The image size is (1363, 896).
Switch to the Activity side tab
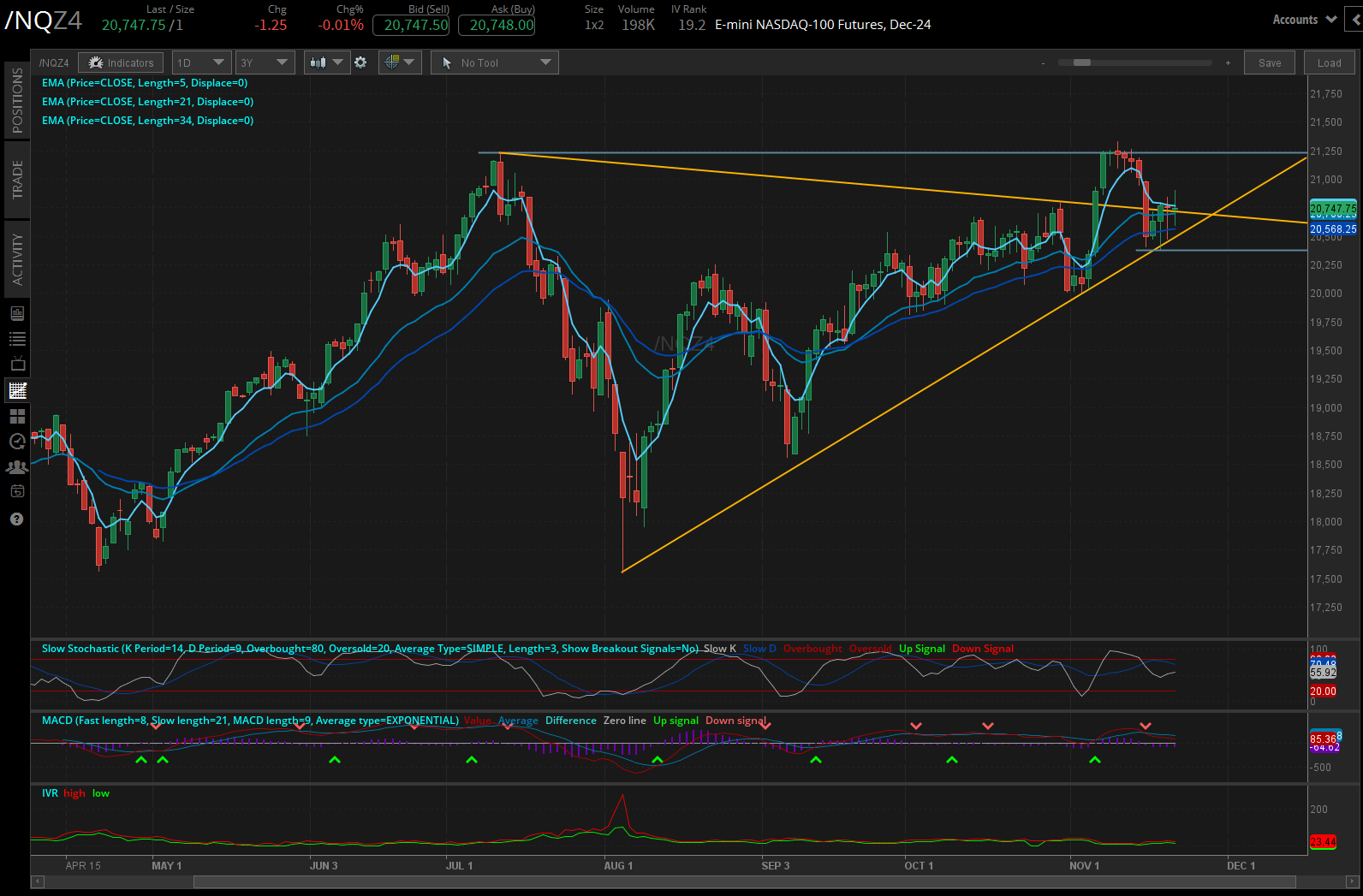[x=17, y=258]
